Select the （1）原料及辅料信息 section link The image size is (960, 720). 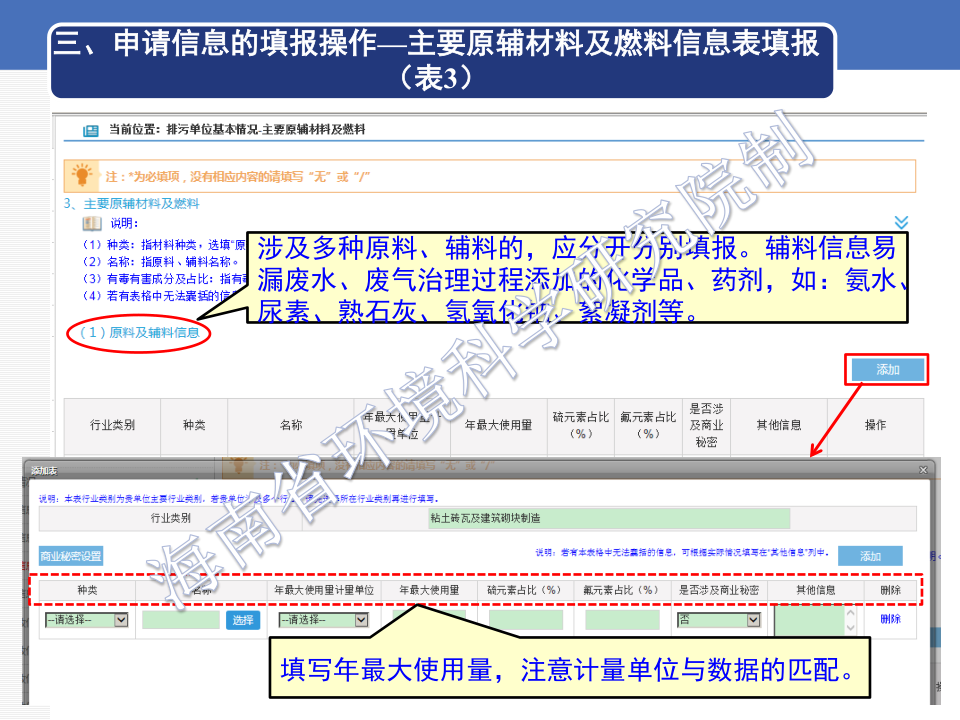tap(139, 332)
